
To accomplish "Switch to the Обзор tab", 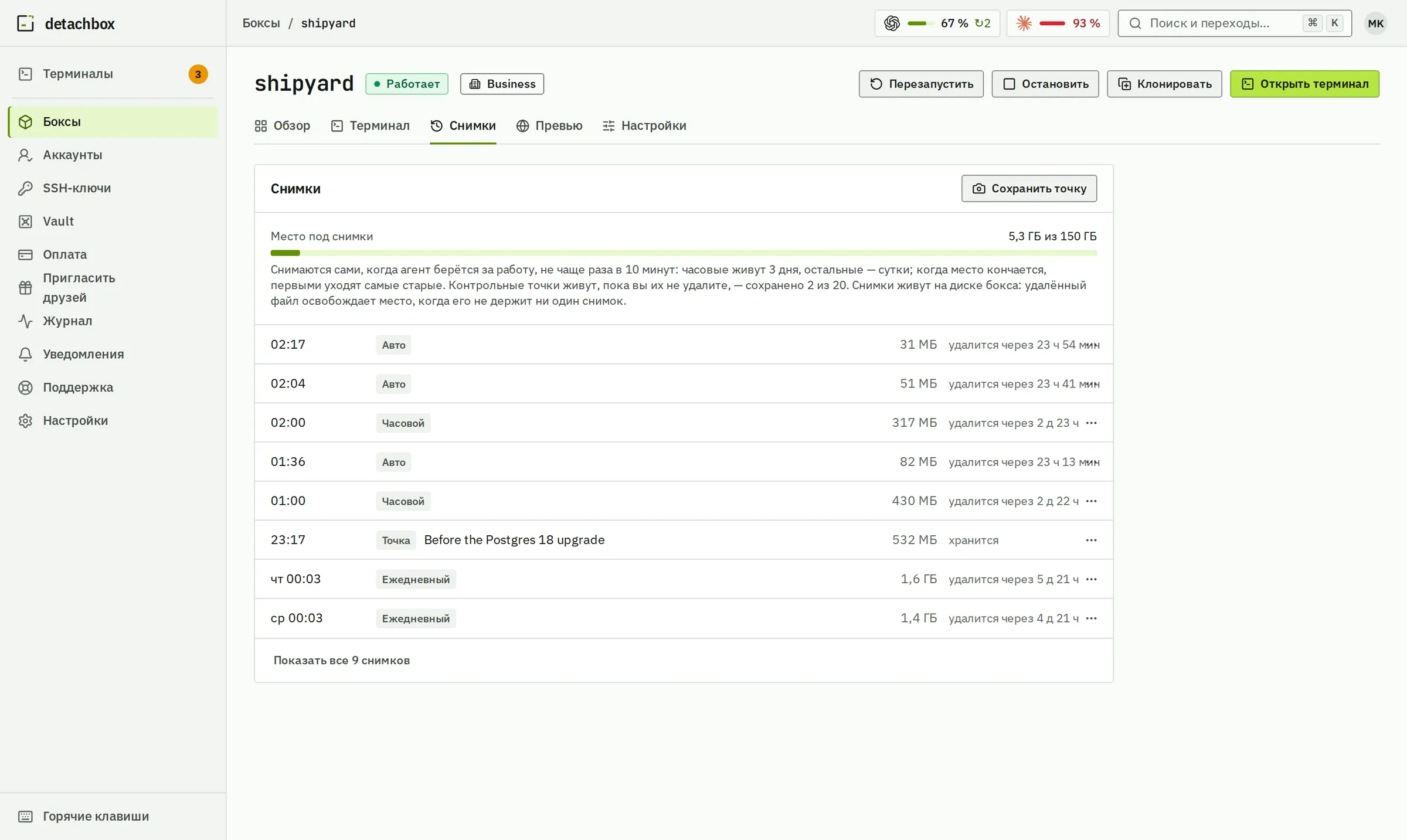I will [283, 126].
